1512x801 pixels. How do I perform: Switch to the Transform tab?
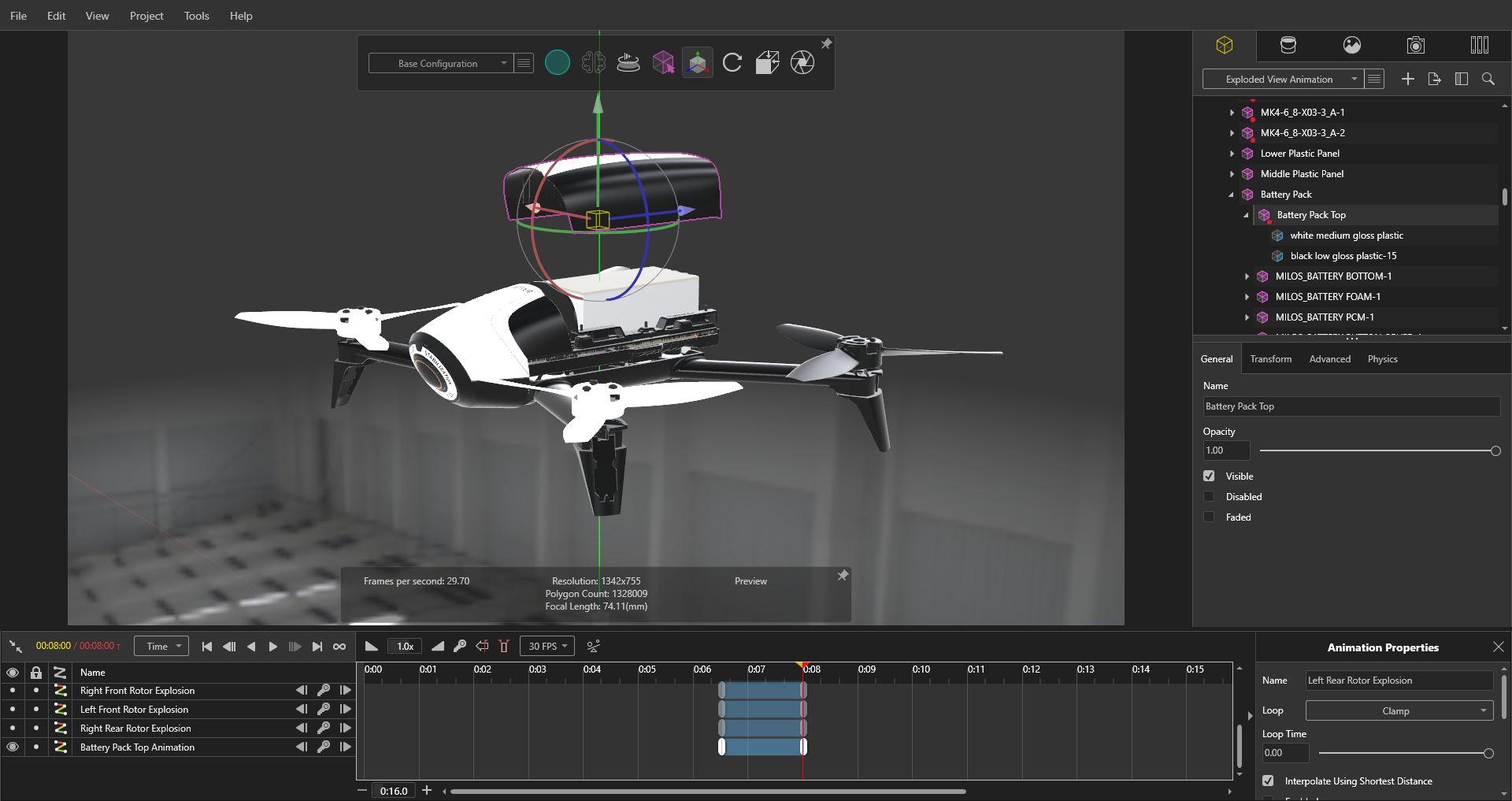pyautogui.click(x=1270, y=359)
